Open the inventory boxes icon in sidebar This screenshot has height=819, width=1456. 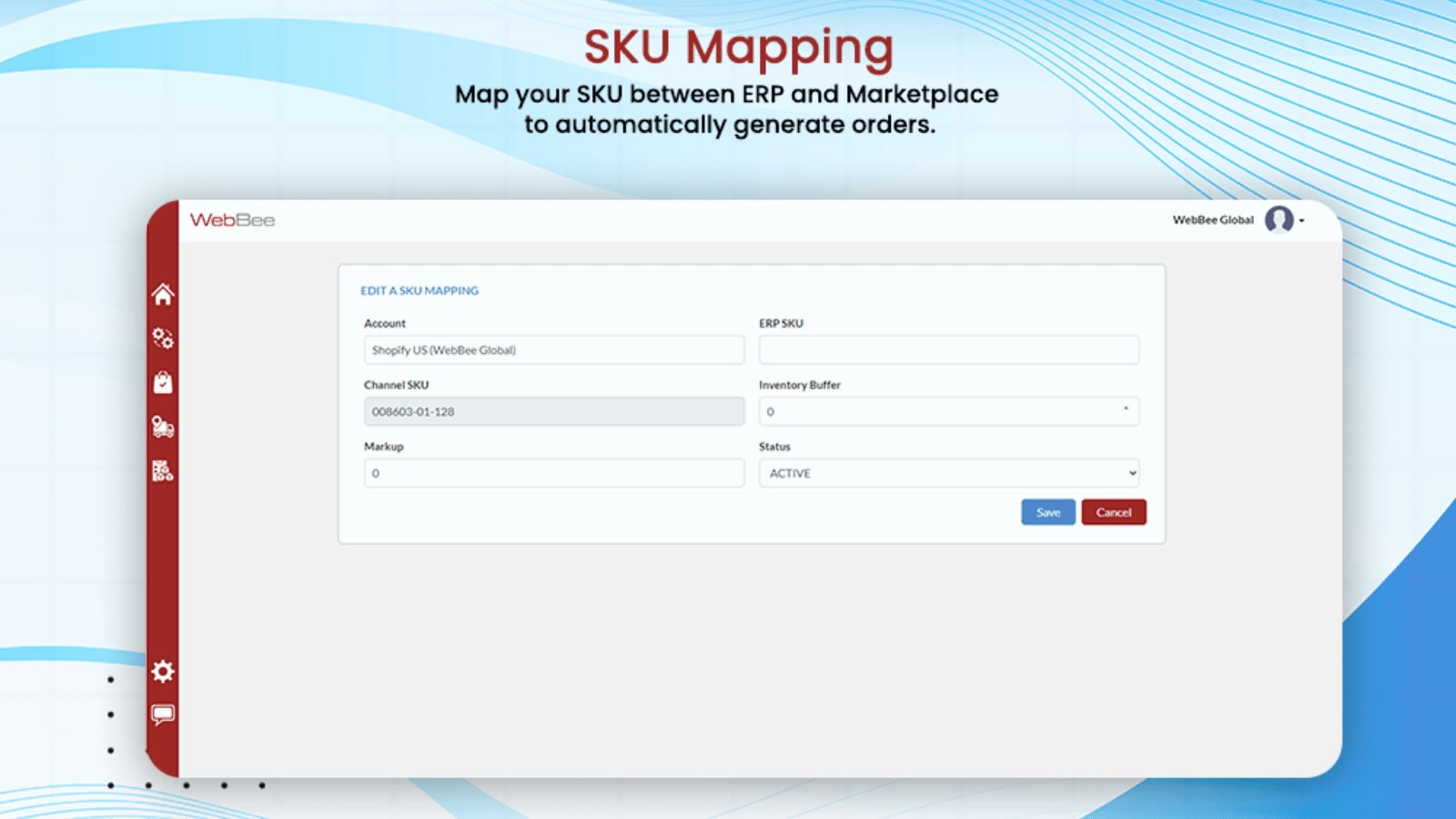click(163, 470)
